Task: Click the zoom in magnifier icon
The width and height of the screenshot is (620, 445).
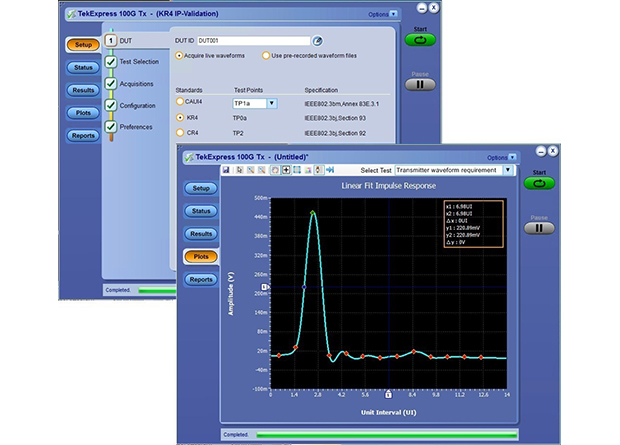Action: 250,170
